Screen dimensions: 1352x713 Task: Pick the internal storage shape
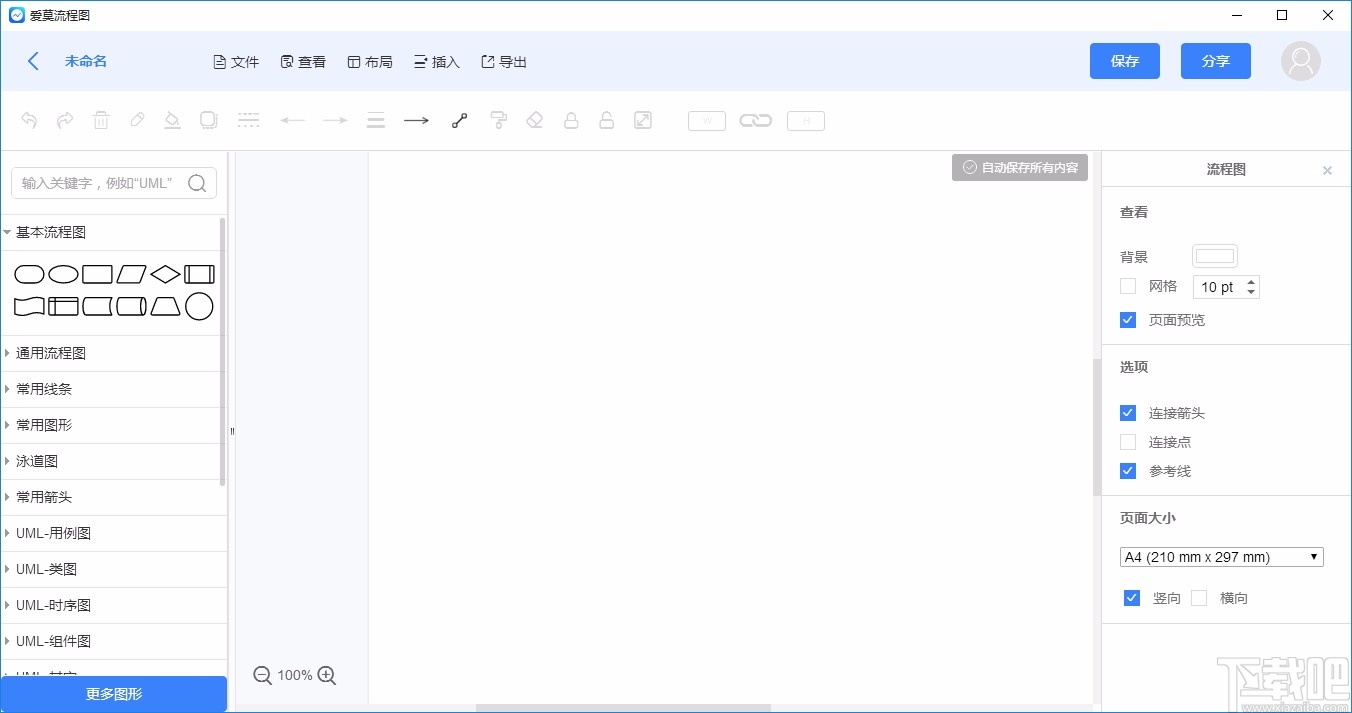63,306
